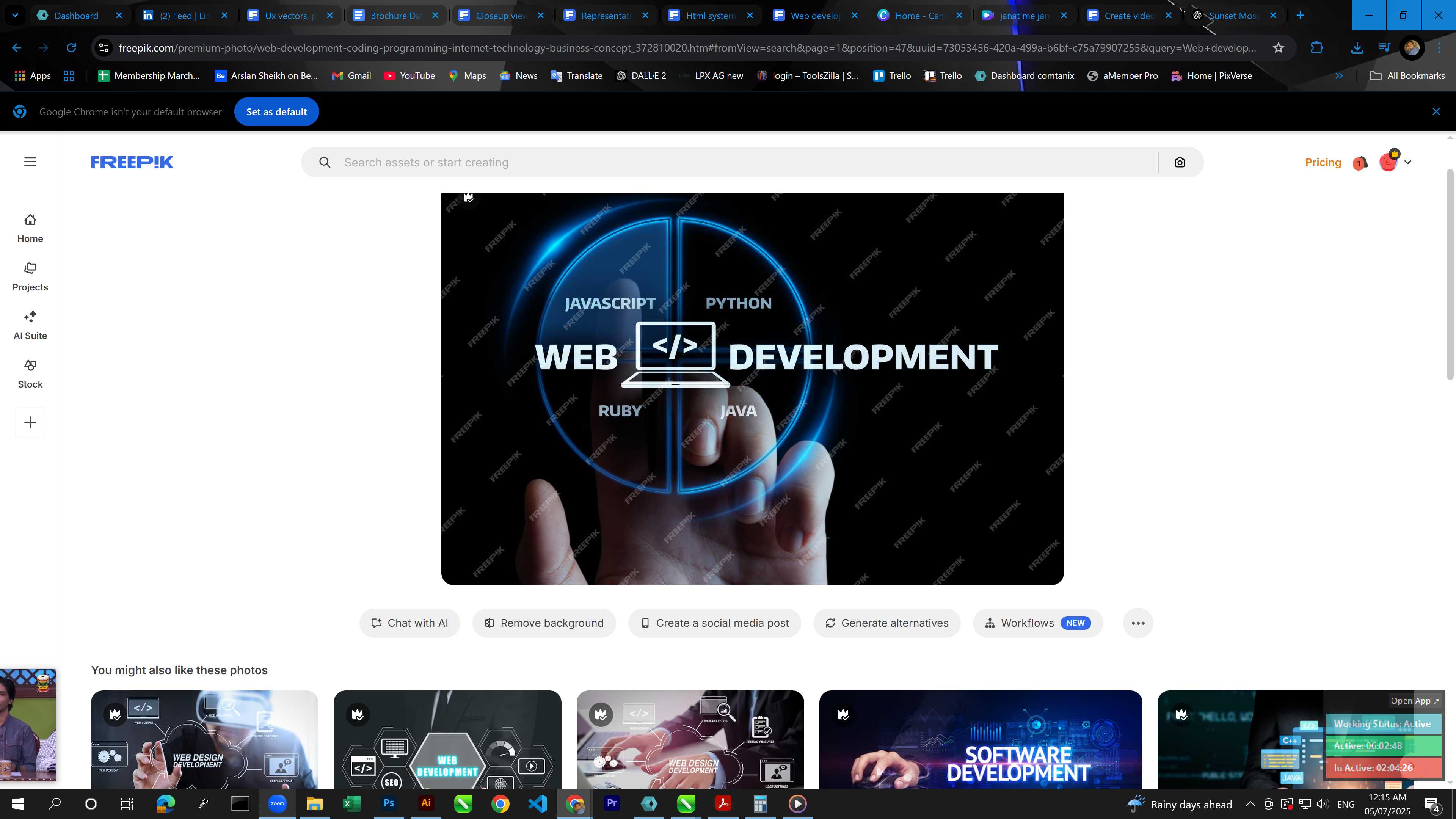Image resolution: width=1456 pixels, height=819 pixels.
Task: Open Visual Studio Code from taskbar
Action: 537,803
